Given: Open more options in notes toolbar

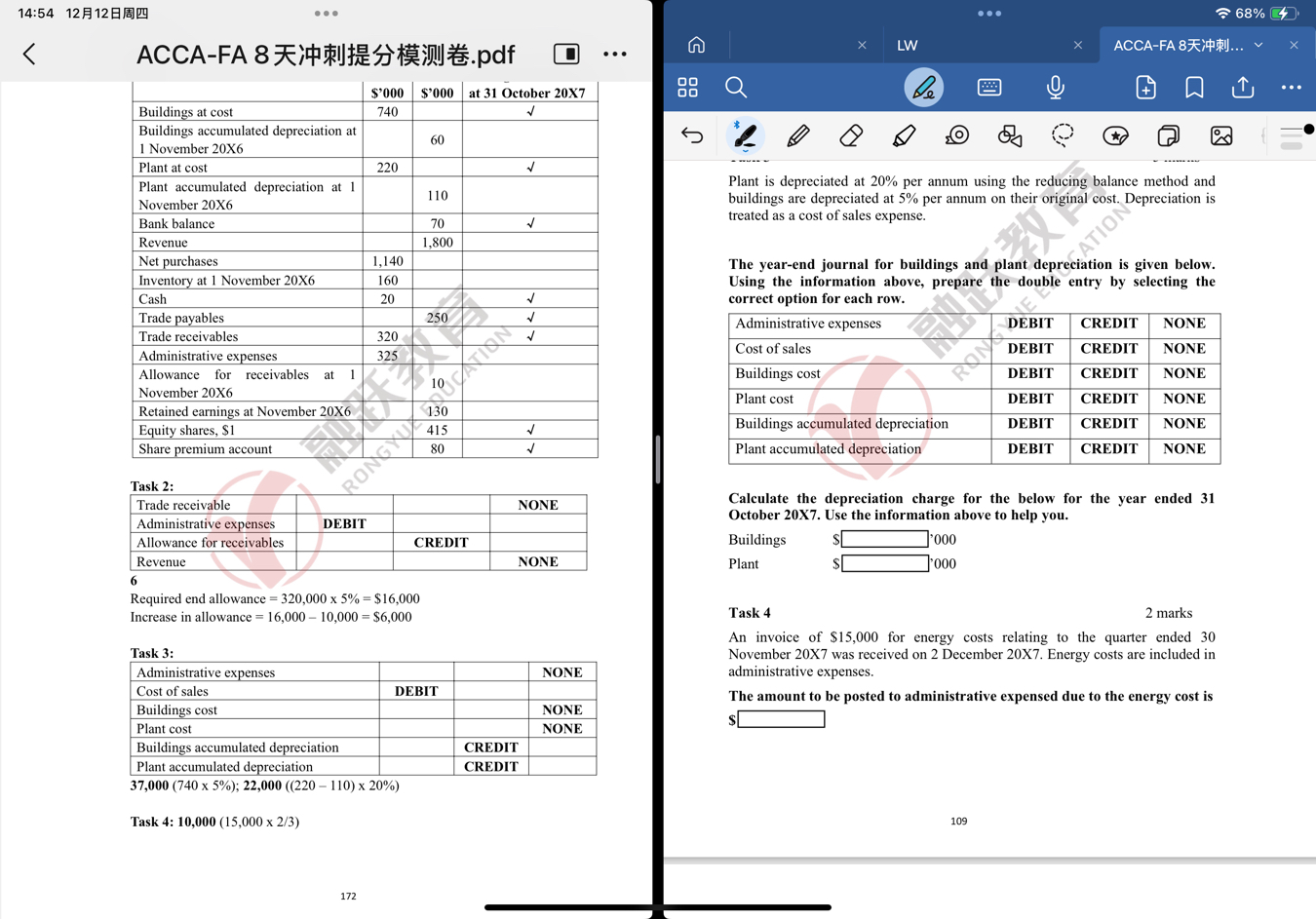Looking at the screenshot, I should coord(1292,88).
